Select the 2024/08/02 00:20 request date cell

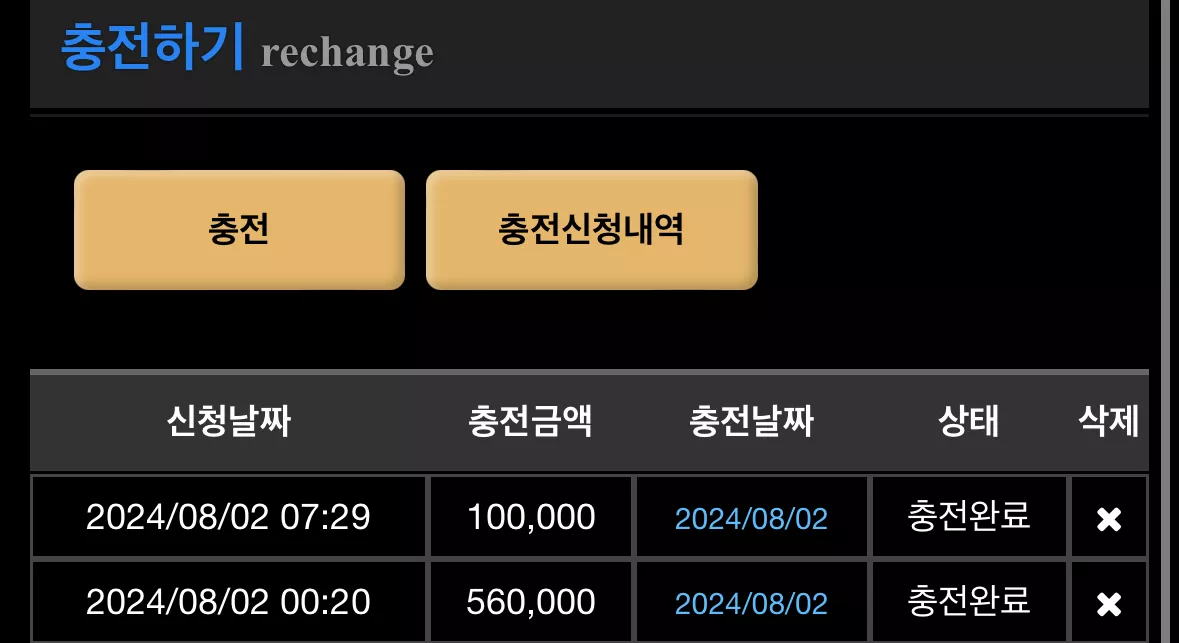tap(229, 602)
